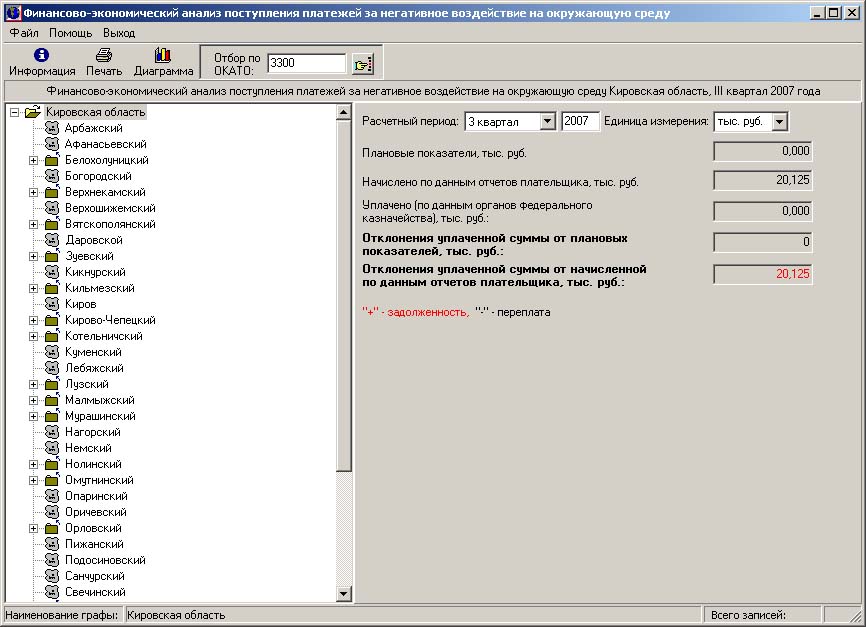The height and width of the screenshot is (627, 866).
Task: Click the folder icon for Белохолуницкий
Action: point(52,160)
